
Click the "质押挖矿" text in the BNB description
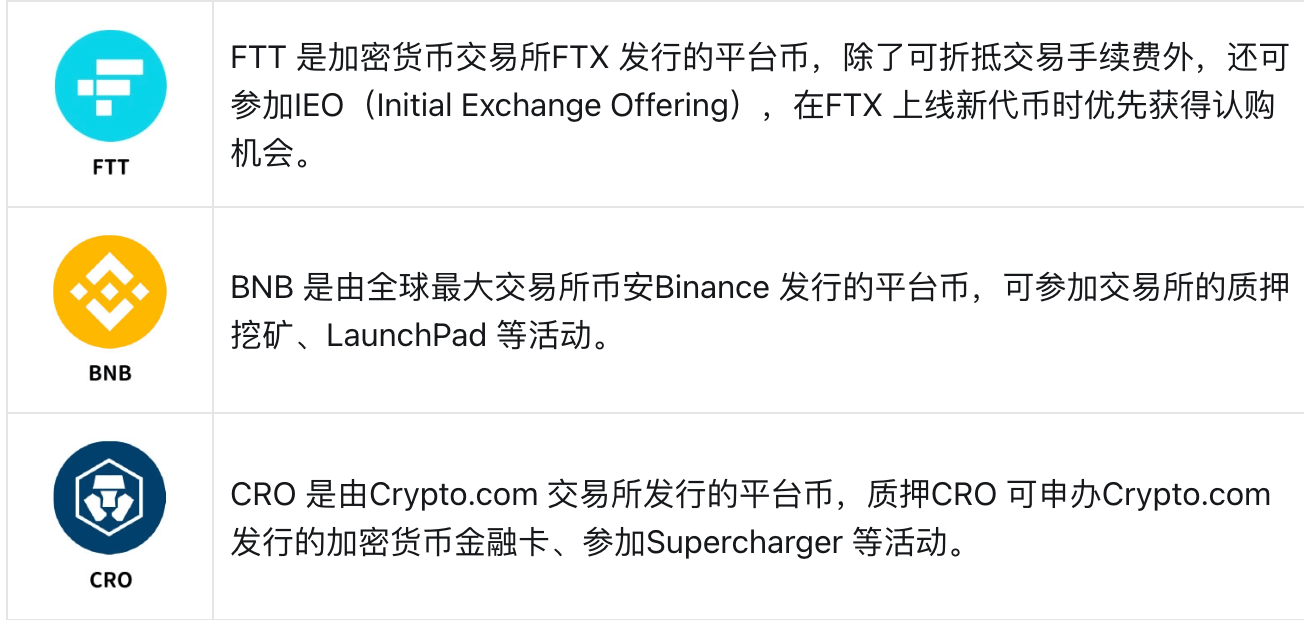coord(1244,288)
